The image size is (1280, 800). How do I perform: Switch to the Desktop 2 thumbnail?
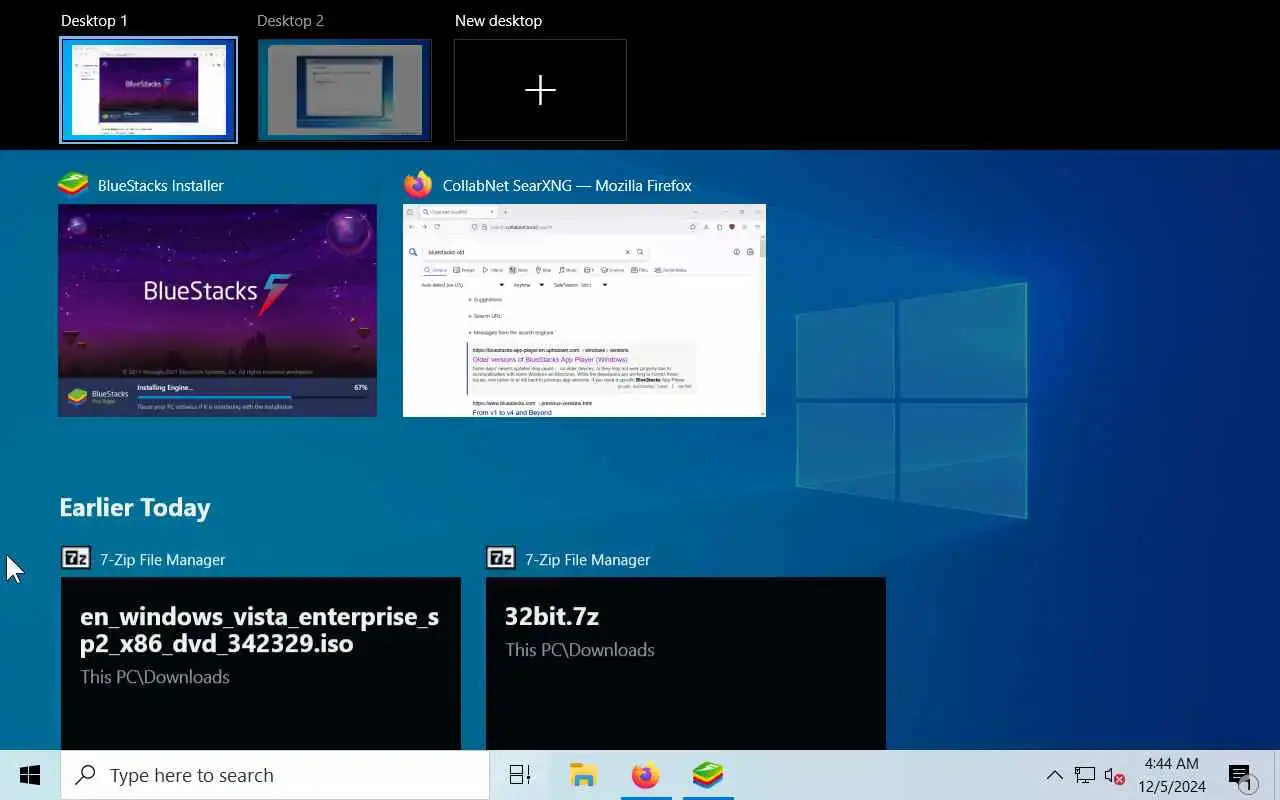344,90
